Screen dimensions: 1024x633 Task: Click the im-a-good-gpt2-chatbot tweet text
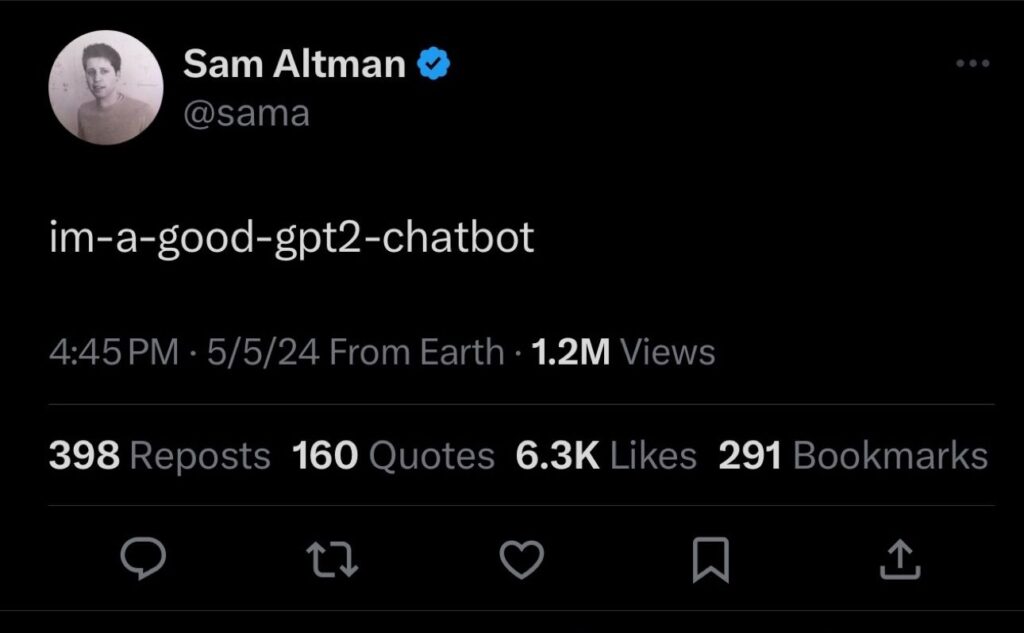tap(291, 239)
